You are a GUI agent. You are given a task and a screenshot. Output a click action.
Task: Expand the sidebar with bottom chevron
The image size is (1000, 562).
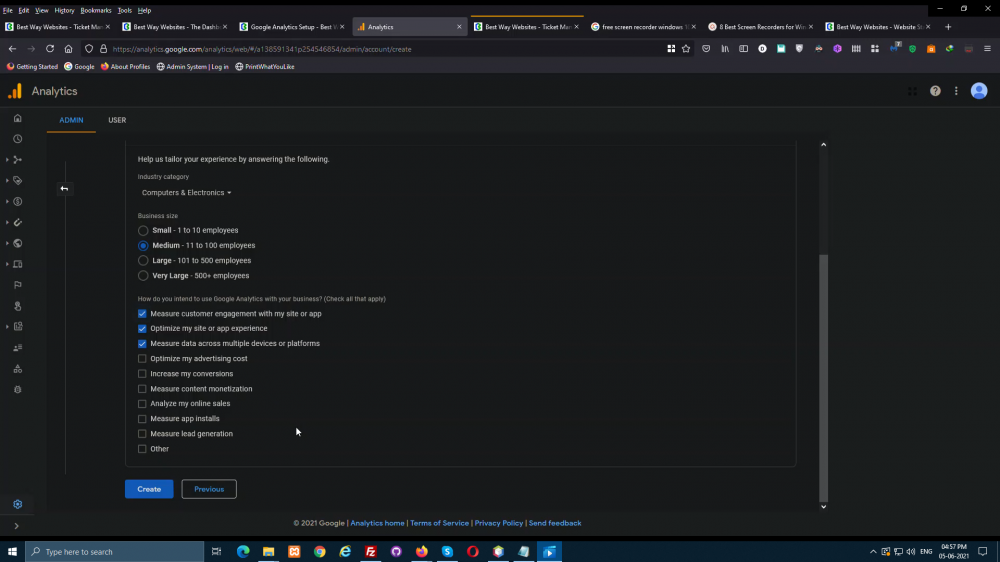click(17, 526)
